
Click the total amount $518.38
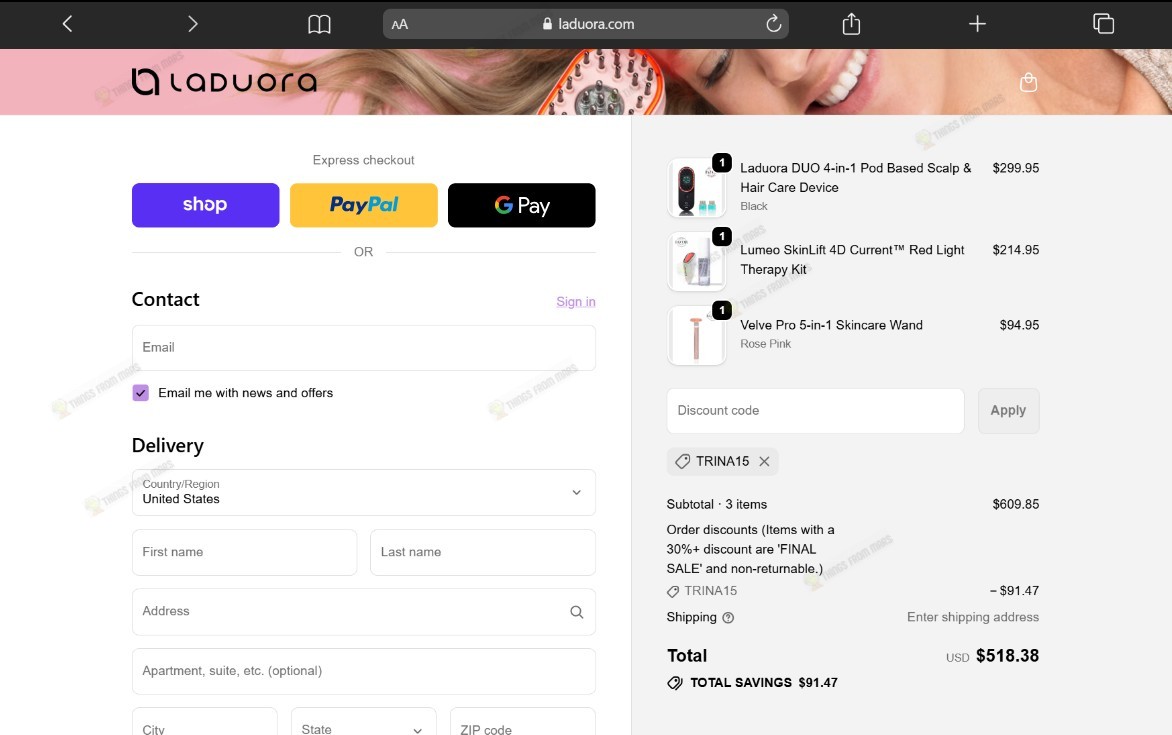[x=1008, y=656]
